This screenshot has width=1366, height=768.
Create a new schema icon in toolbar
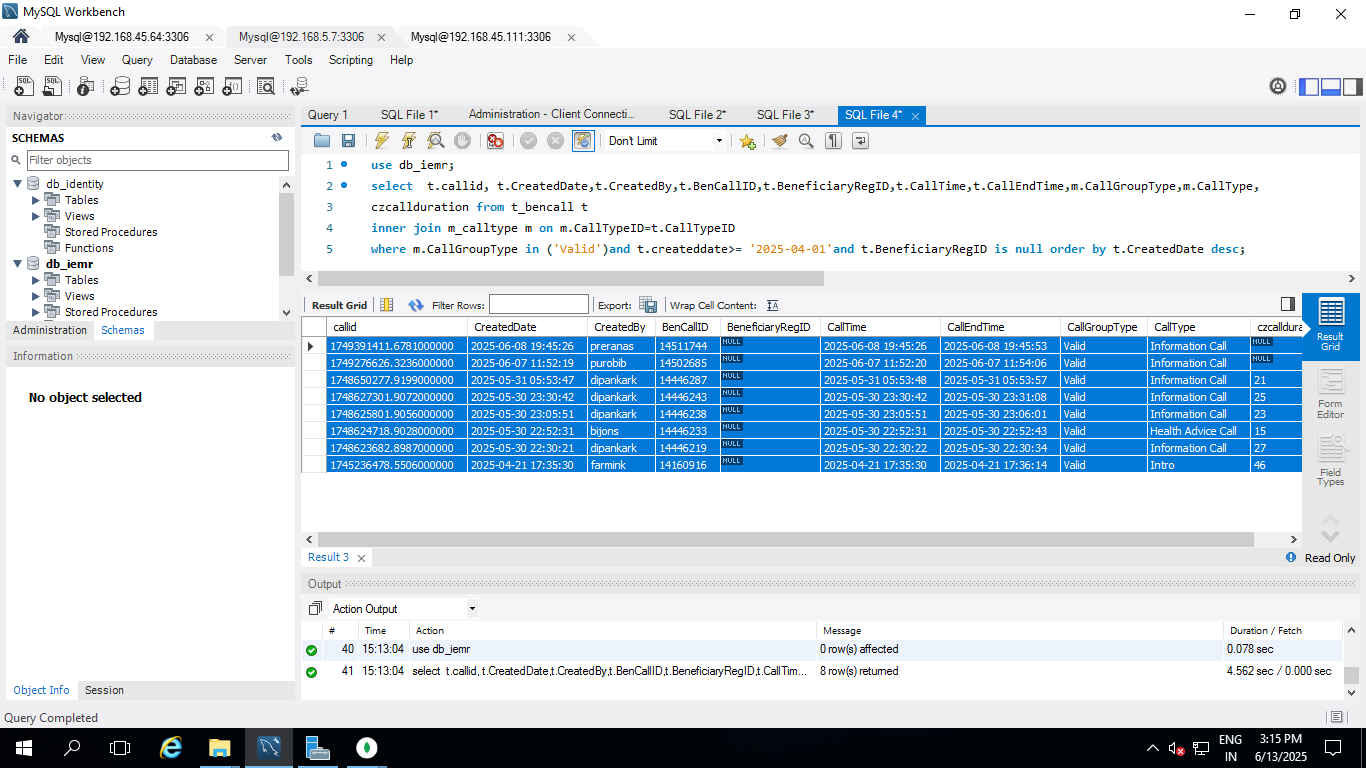[x=120, y=87]
